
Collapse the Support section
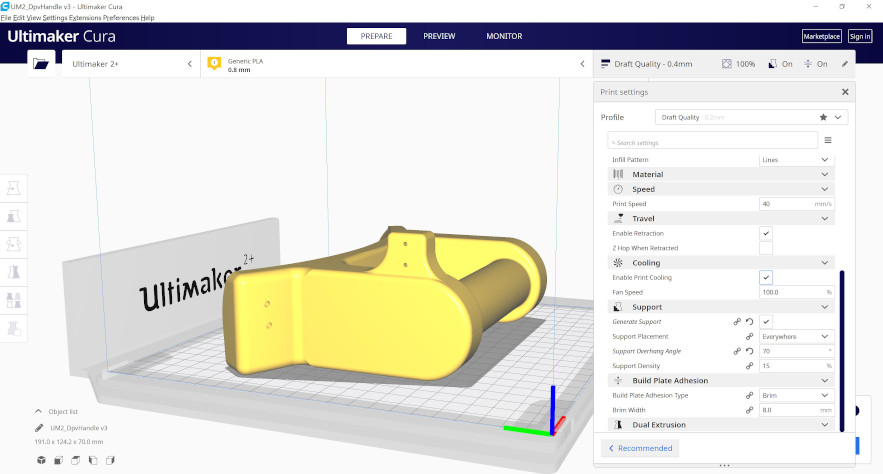tap(721, 307)
